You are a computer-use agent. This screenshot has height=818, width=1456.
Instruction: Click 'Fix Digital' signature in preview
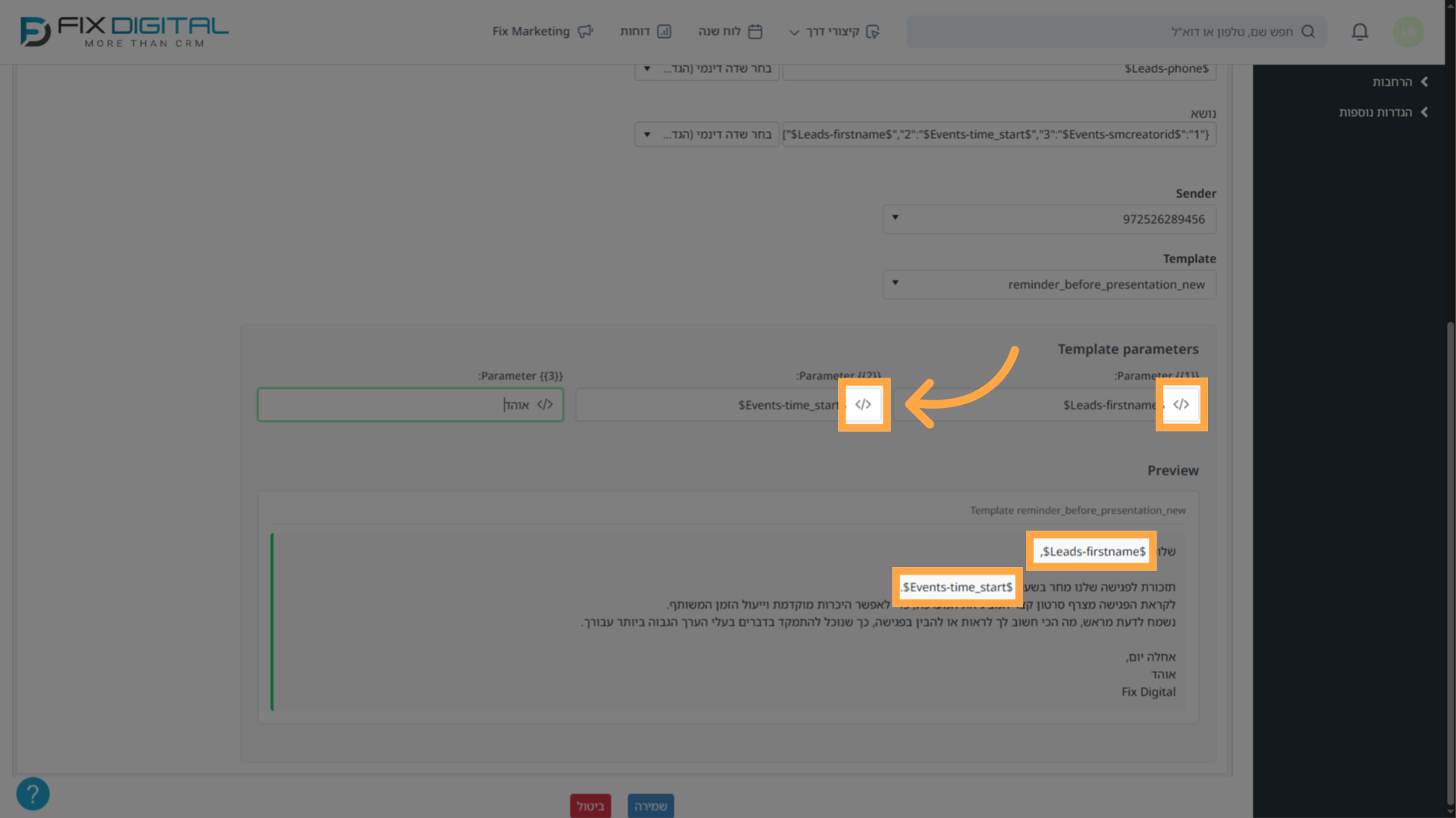1148,691
